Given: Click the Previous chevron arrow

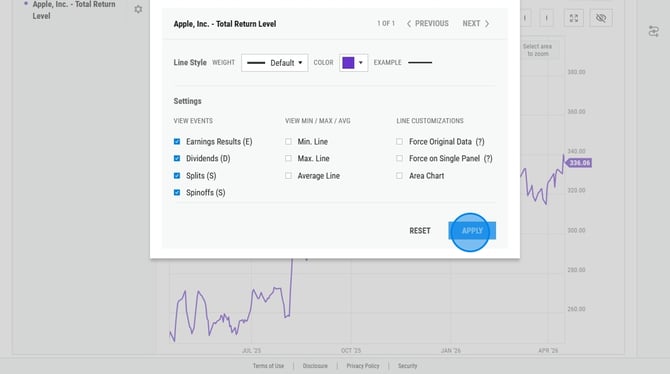Looking at the screenshot, I should [x=409, y=24].
